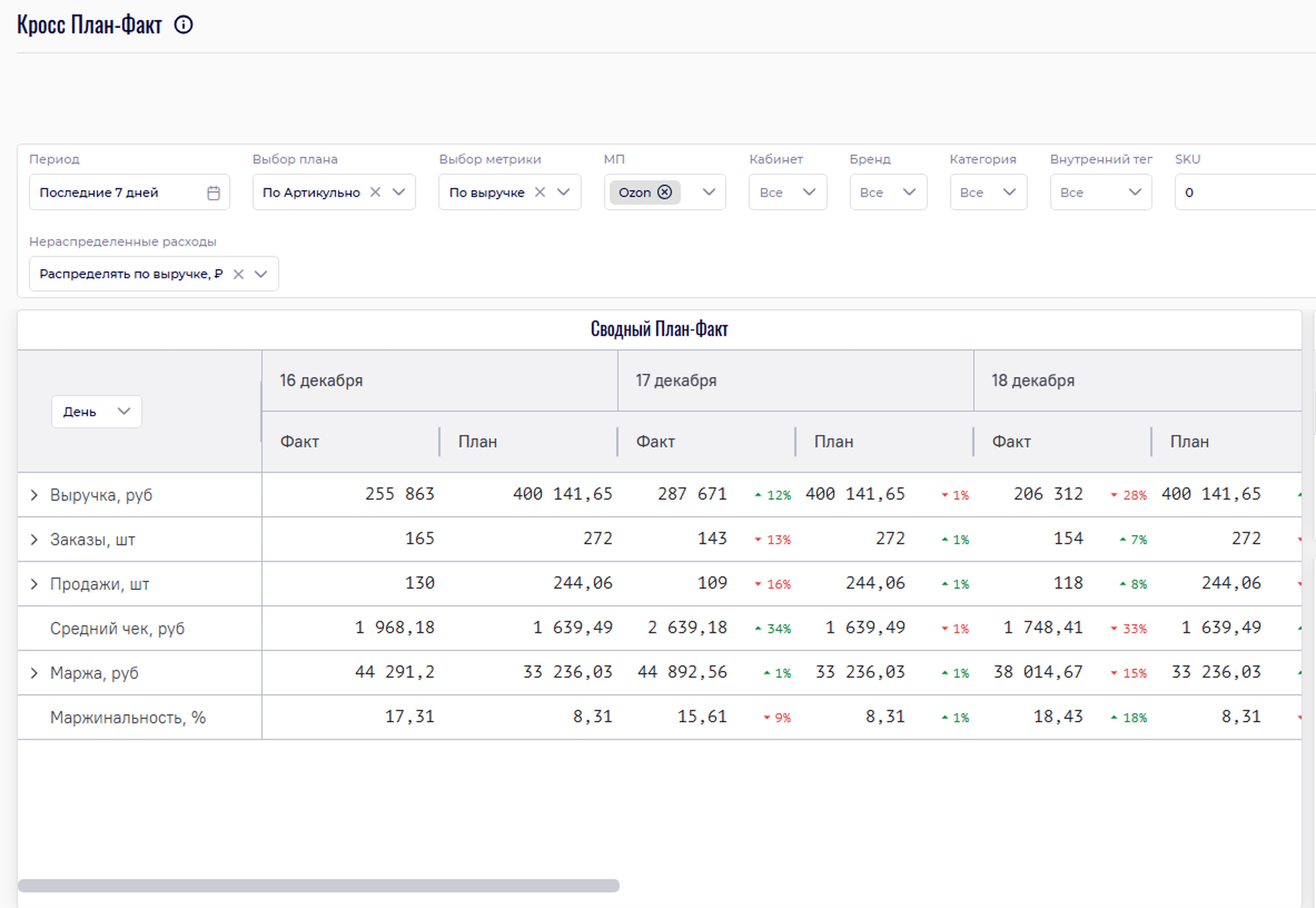Image resolution: width=1316 pixels, height=908 pixels.
Task: Expand the МП marketplace dropdown
Action: 709,192
